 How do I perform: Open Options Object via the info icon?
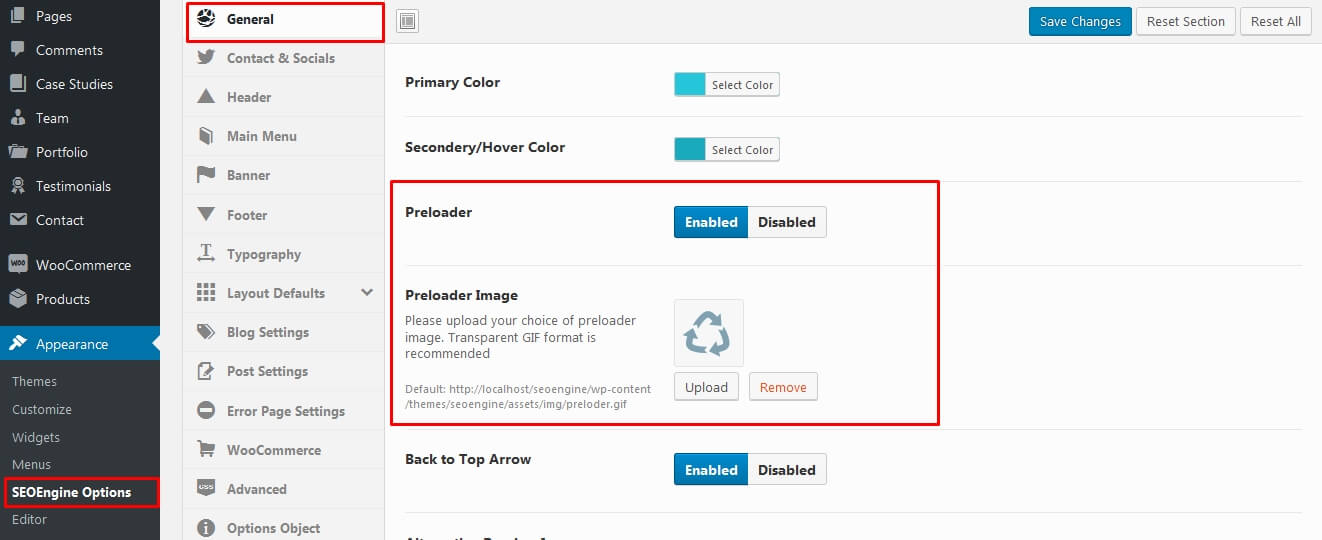[x=206, y=528]
